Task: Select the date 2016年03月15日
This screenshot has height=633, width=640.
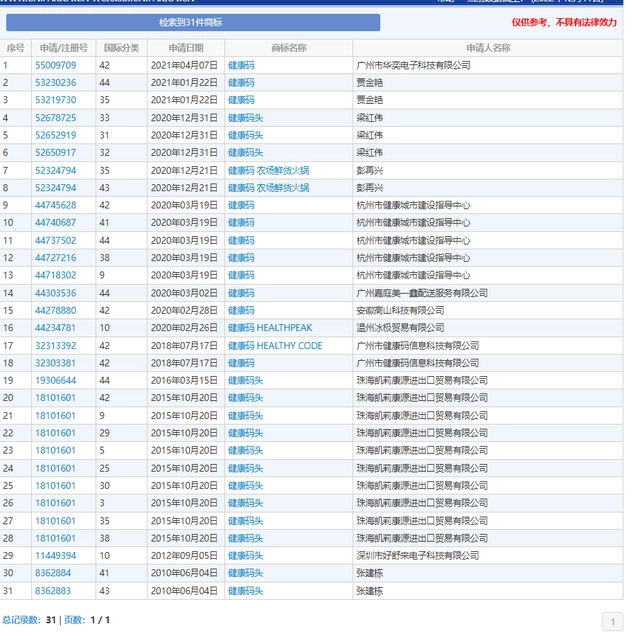Action: [184, 380]
